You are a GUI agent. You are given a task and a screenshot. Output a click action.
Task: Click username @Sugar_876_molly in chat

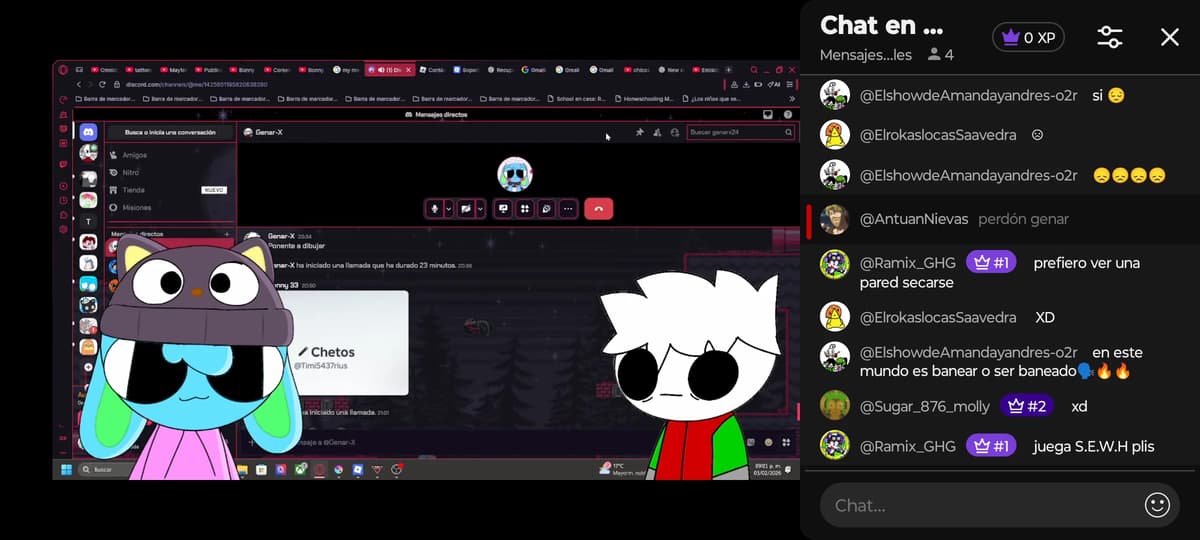[925, 406]
